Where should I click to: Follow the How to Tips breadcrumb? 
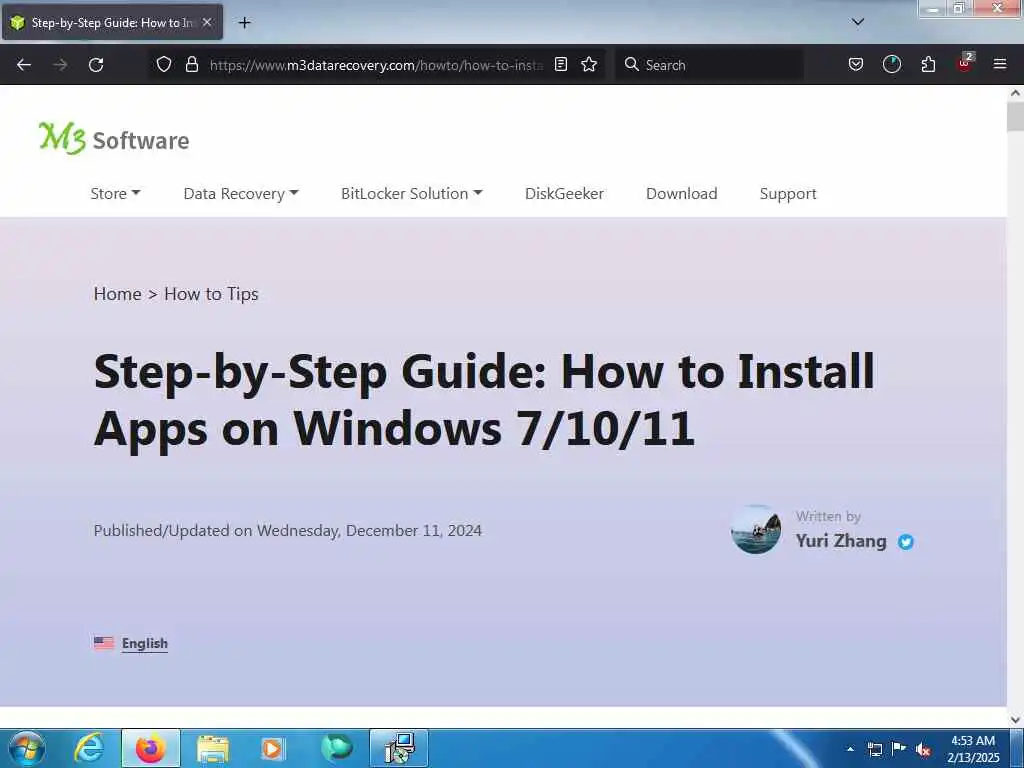(211, 295)
